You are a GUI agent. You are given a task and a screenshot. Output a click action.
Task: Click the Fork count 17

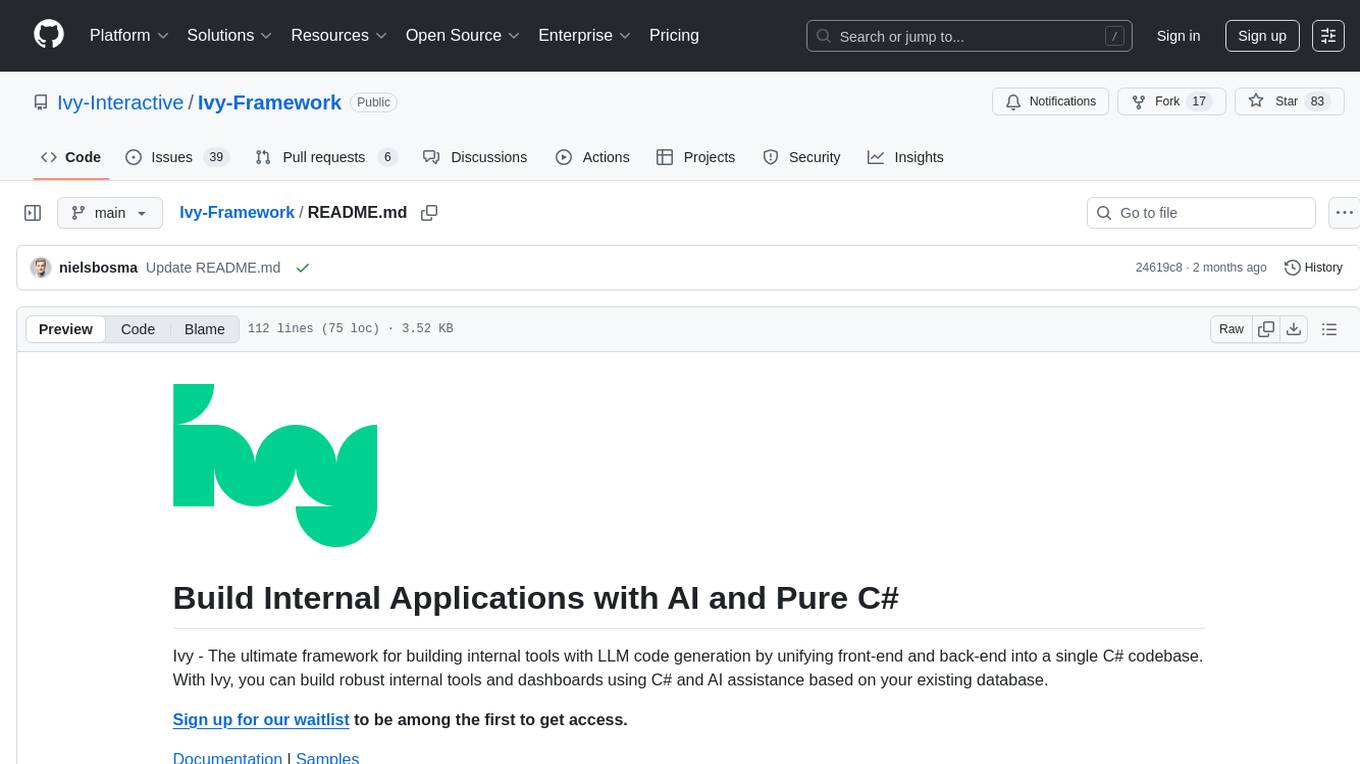click(1199, 101)
